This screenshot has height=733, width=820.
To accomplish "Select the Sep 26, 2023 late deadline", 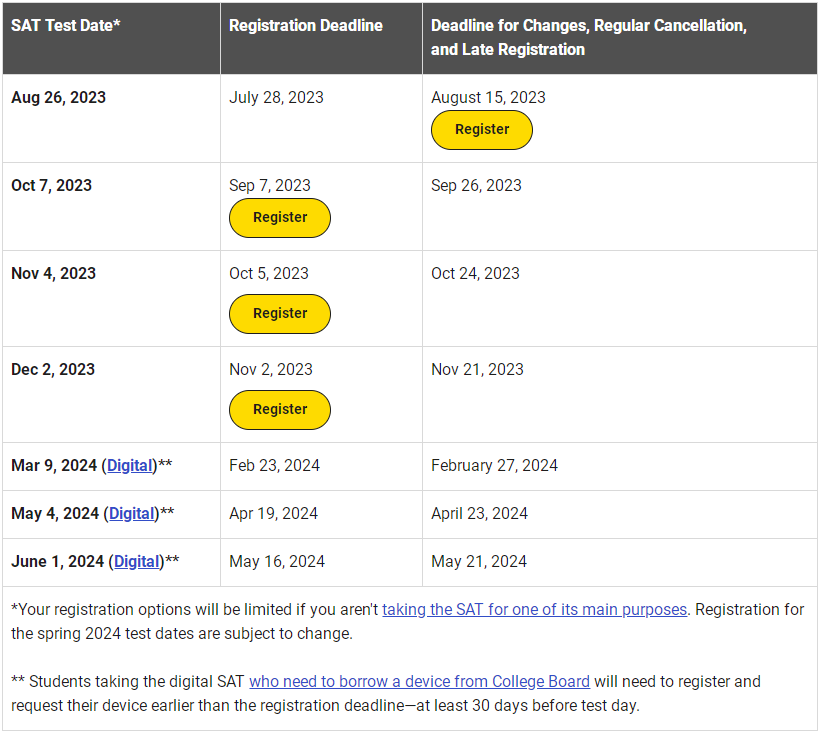I will 476,186.
